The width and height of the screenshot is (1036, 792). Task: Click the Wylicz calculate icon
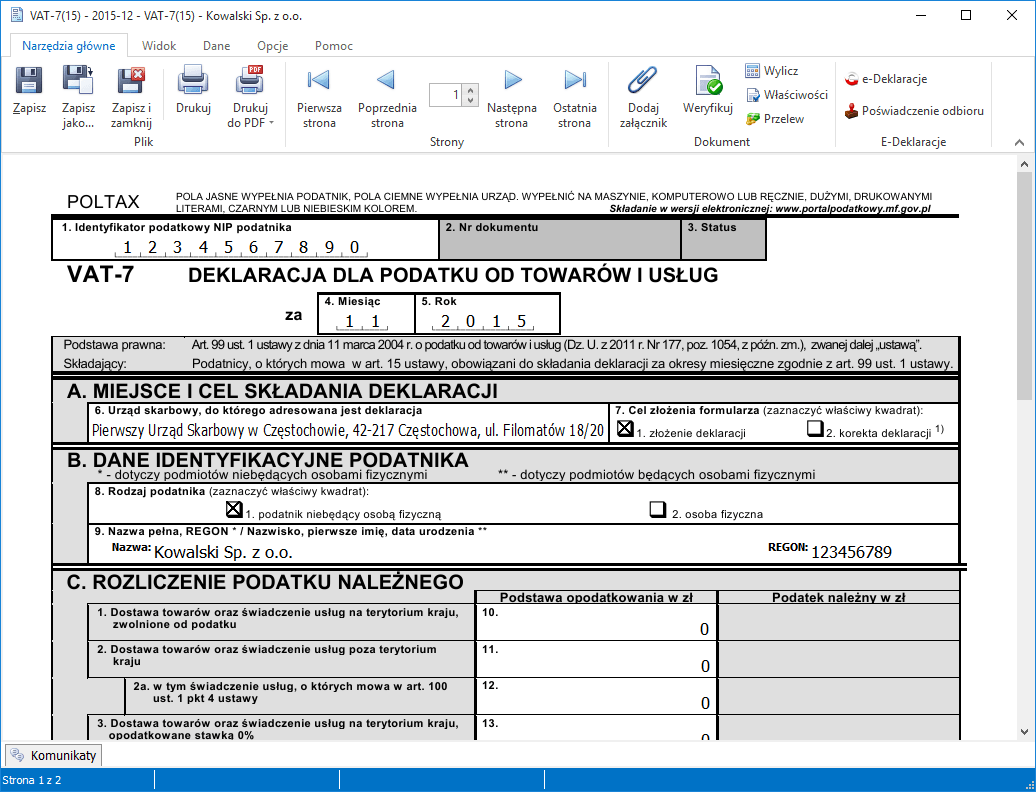(x=754, y=71)
